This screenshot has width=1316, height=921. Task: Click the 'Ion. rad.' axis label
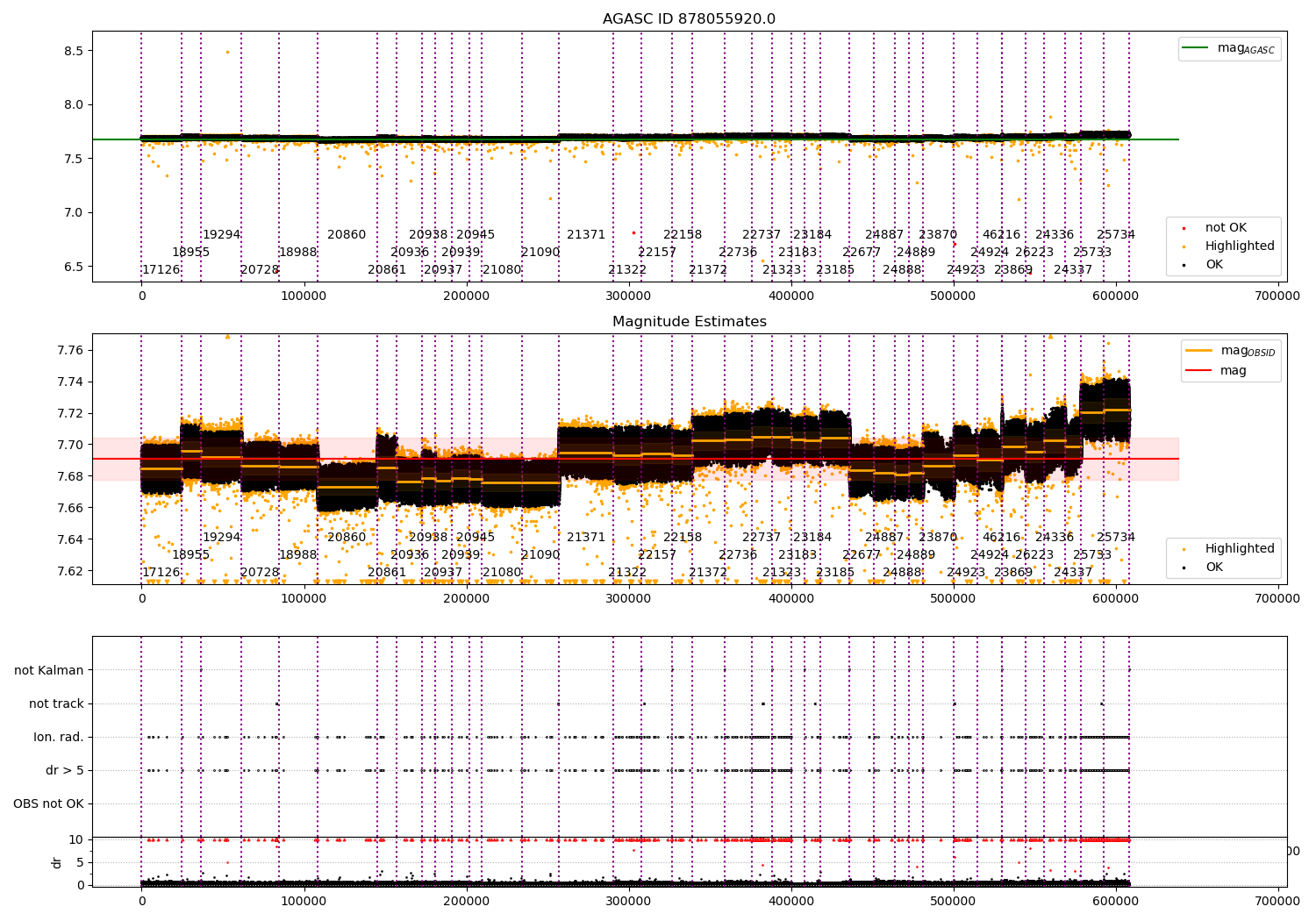tap(59, 737)
